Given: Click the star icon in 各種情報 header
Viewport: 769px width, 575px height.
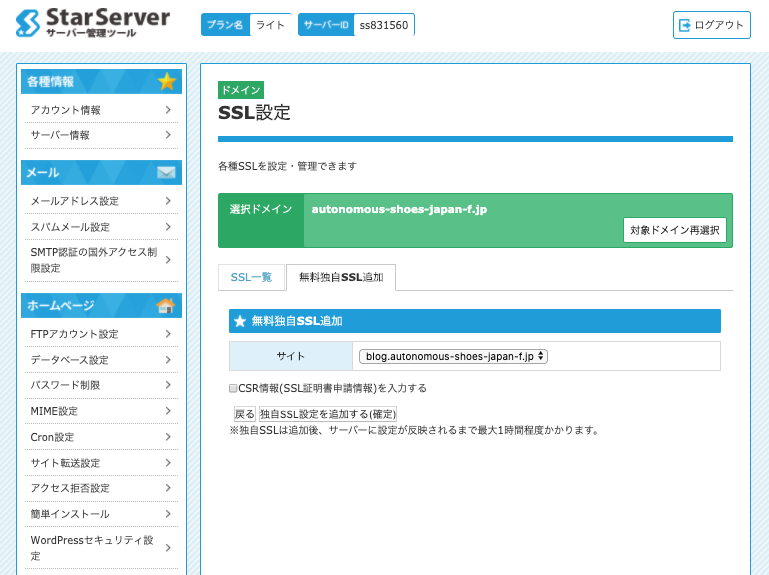Looking at the screenshot, I should (166, 81).
